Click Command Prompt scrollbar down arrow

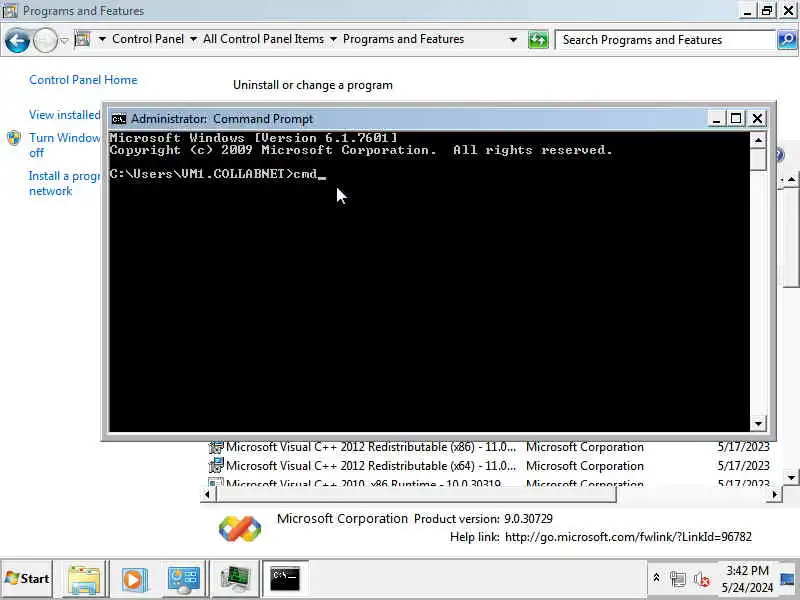click(758, 423)
